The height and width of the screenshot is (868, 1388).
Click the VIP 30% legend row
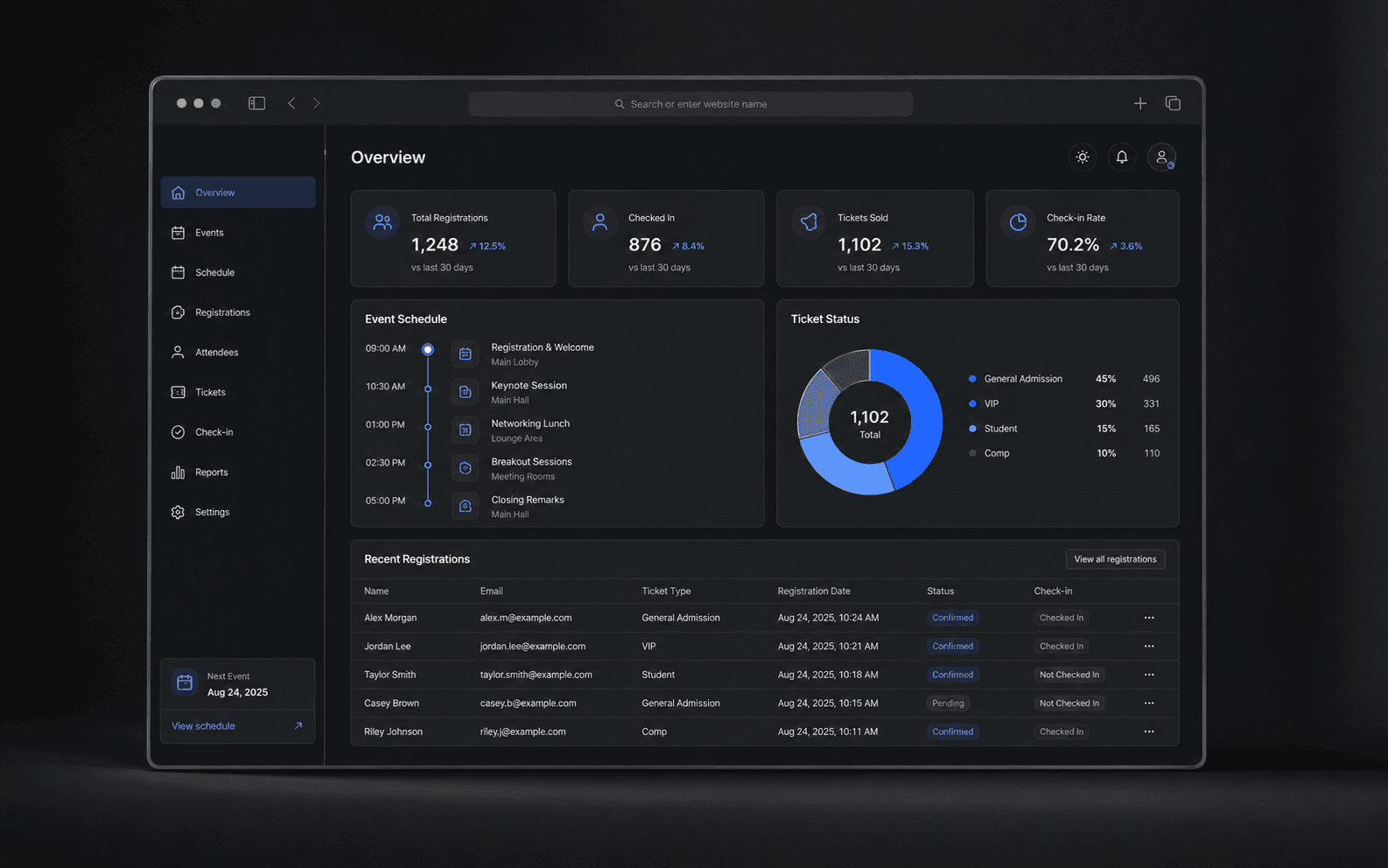tap(1064, 403)
